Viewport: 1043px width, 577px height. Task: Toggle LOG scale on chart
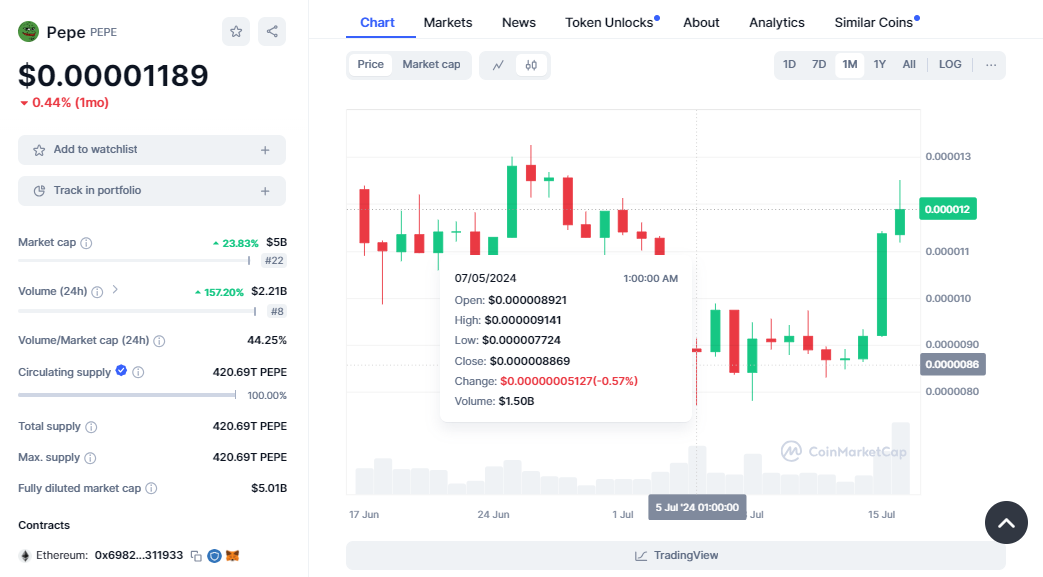tap(950, 65)
